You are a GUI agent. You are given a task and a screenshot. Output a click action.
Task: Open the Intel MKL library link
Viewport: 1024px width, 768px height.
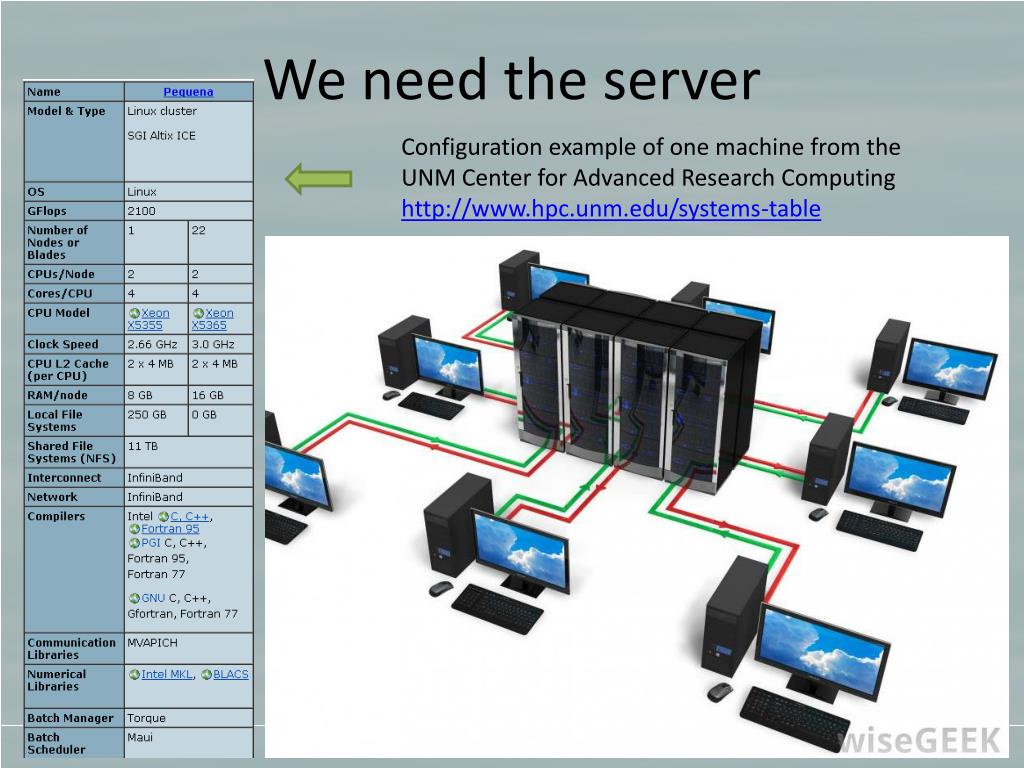tap(167, 675)
